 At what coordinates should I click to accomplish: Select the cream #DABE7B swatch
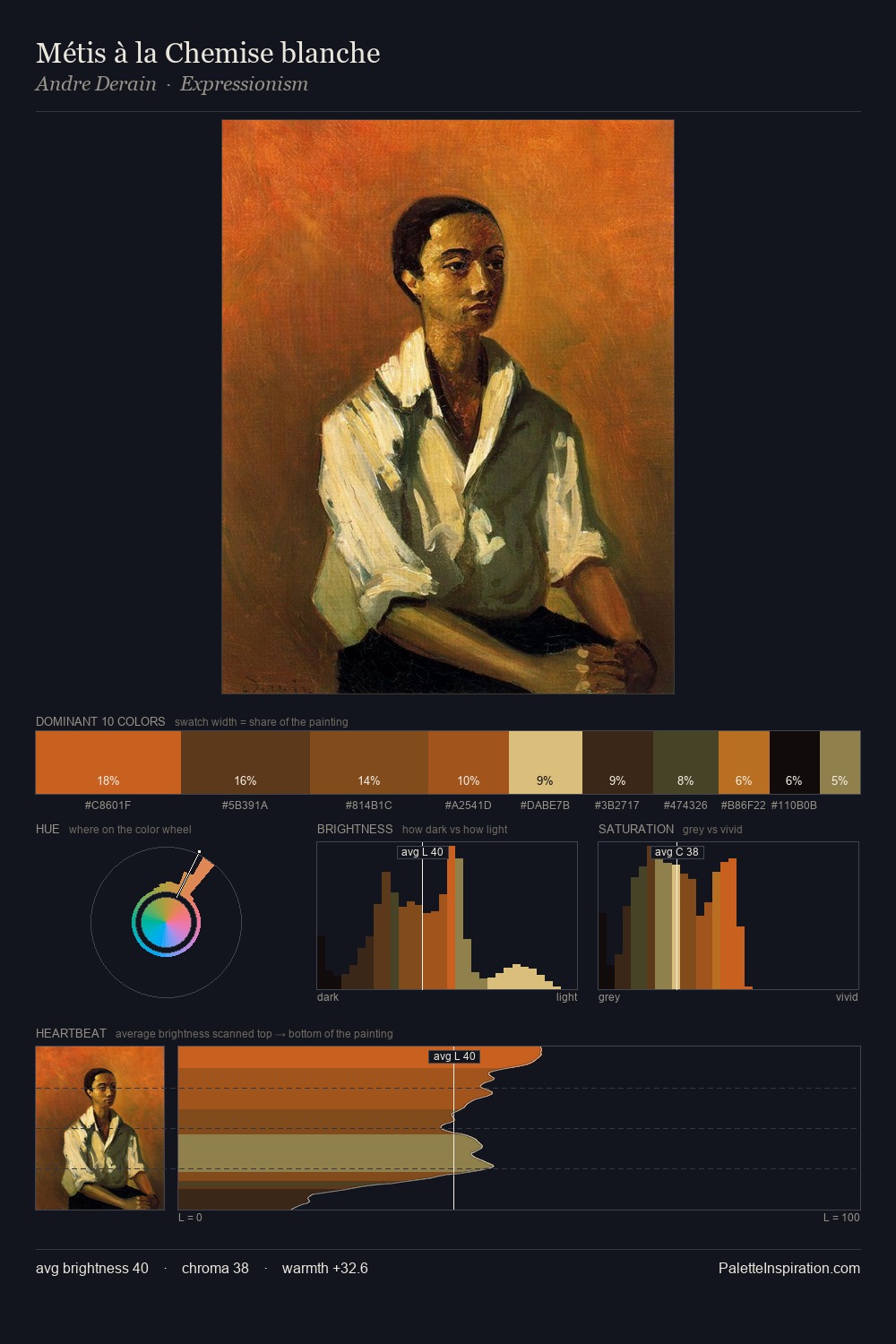tap(546, 762)
